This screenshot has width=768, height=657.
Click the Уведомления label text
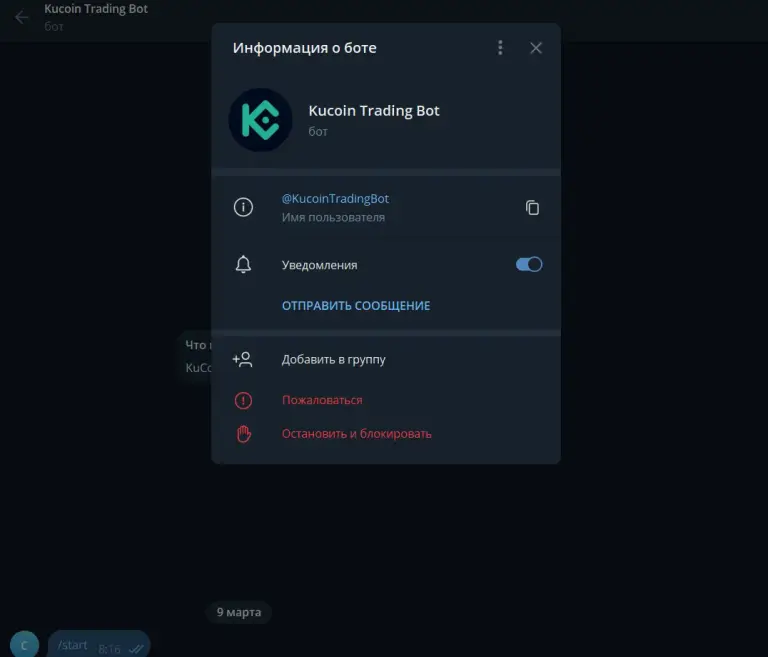[319, 265]
